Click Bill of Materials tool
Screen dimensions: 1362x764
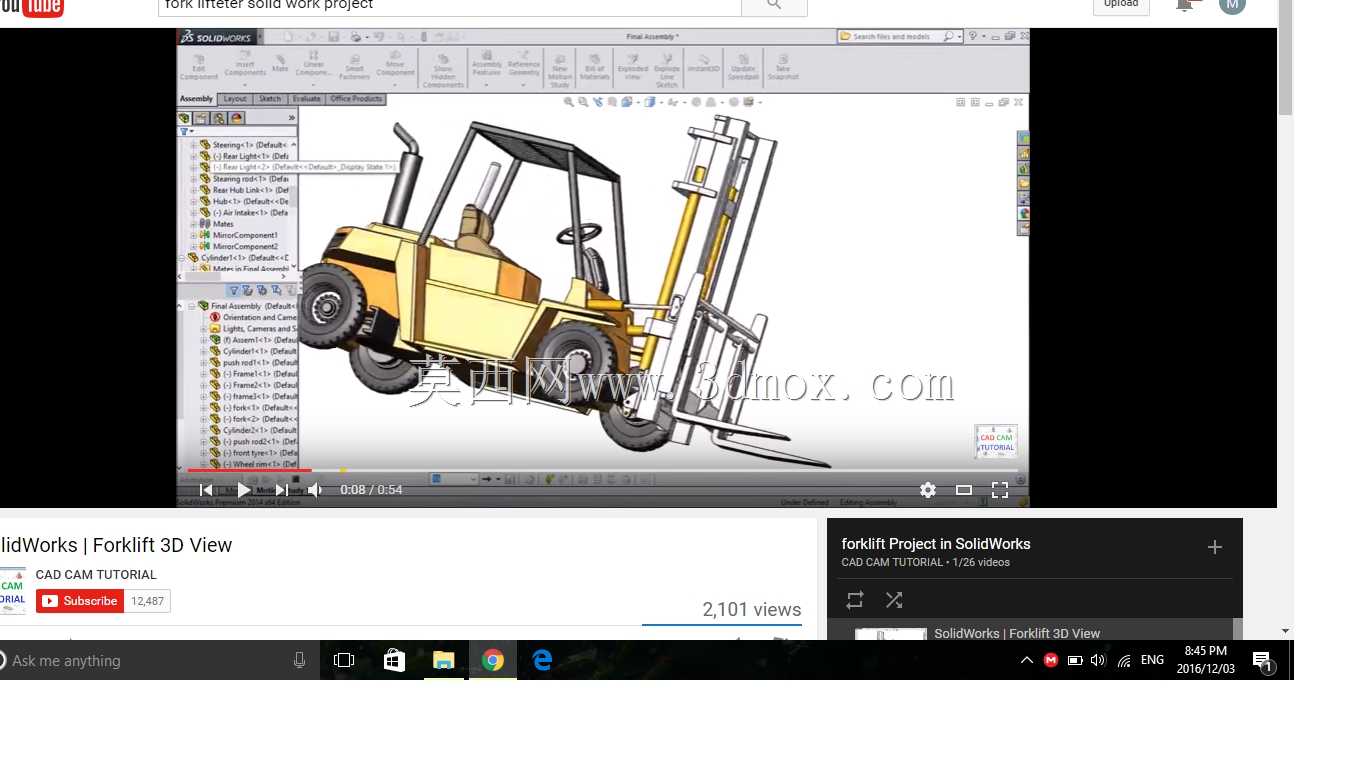click(x=595, y=68)
